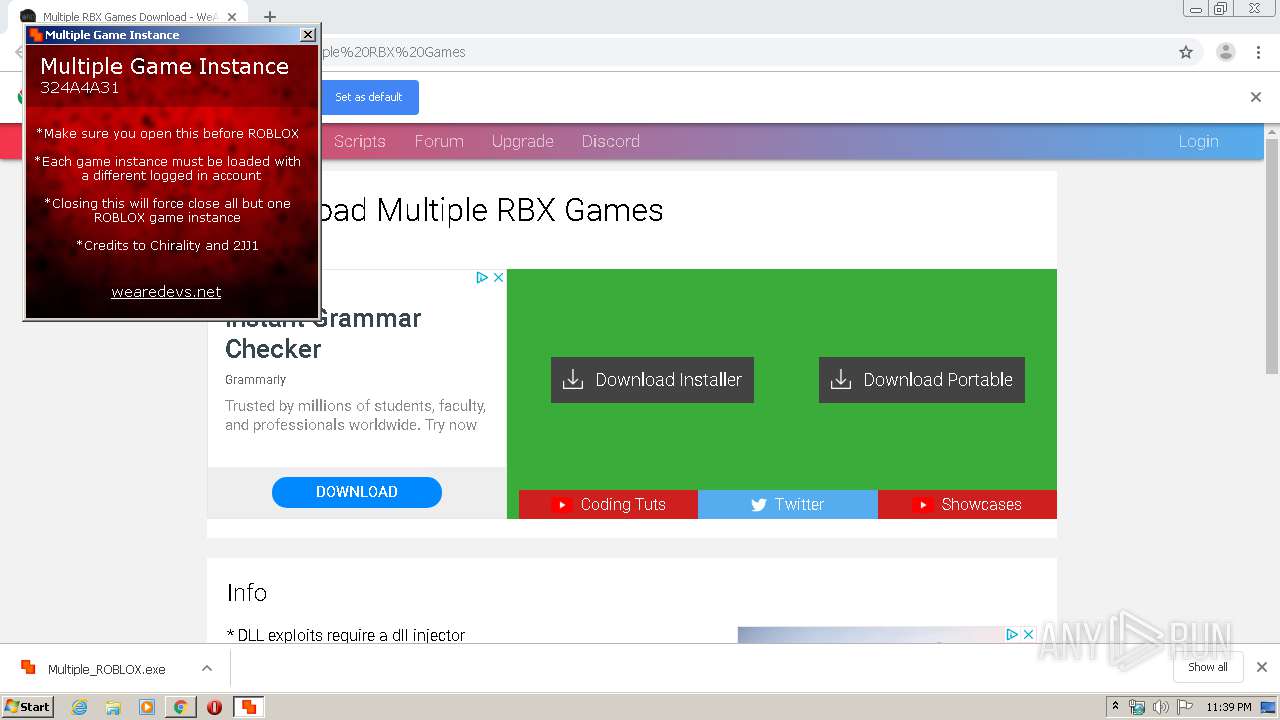Switch to Chrome in the taskbar
This screenshot has height=720, width=1280.
(x=180, y=707)
